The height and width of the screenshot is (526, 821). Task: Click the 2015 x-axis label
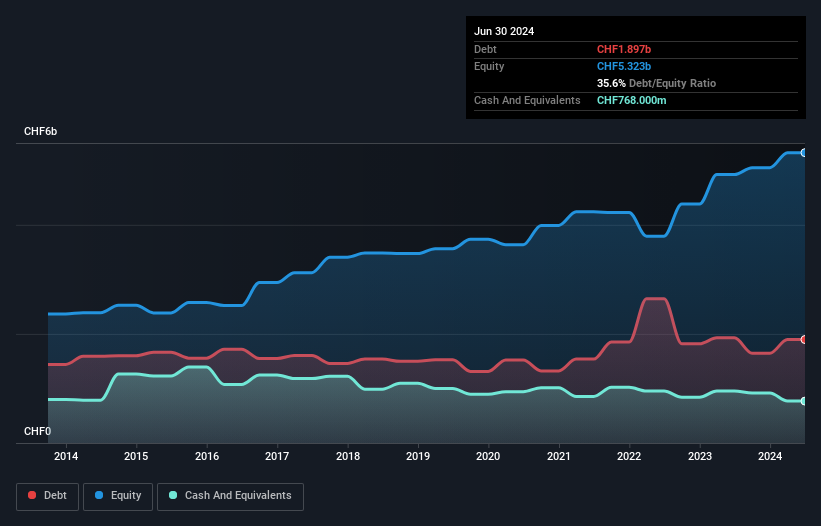pos(136,456)
